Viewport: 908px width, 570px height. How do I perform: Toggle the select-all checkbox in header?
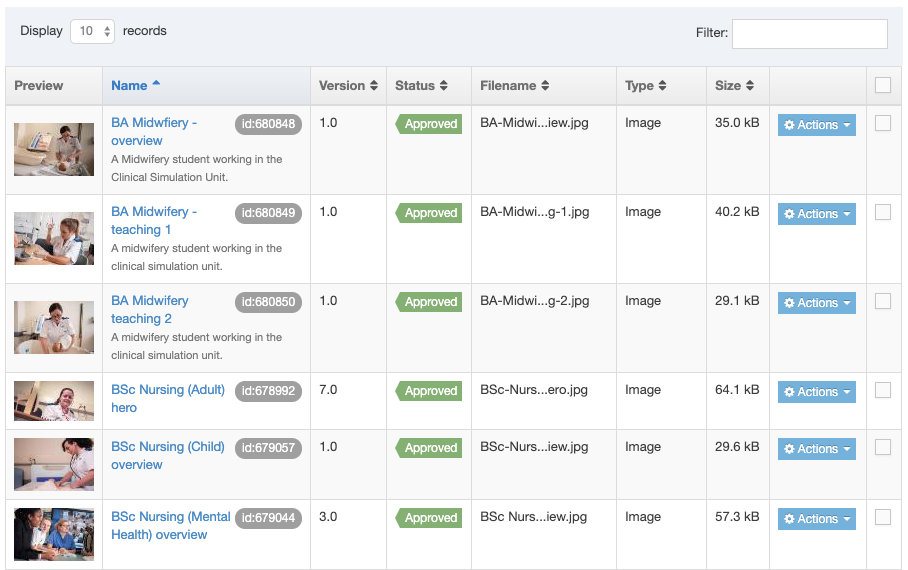coord(882,86)
